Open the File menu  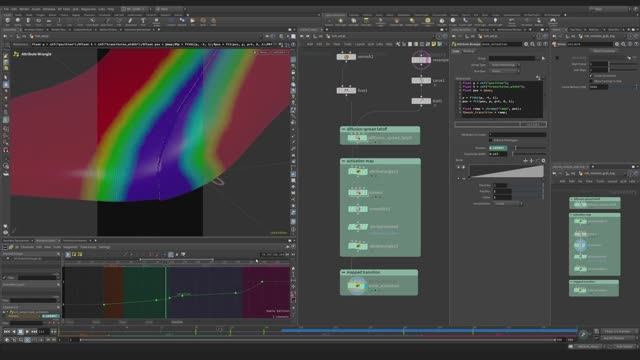[6, 9]
